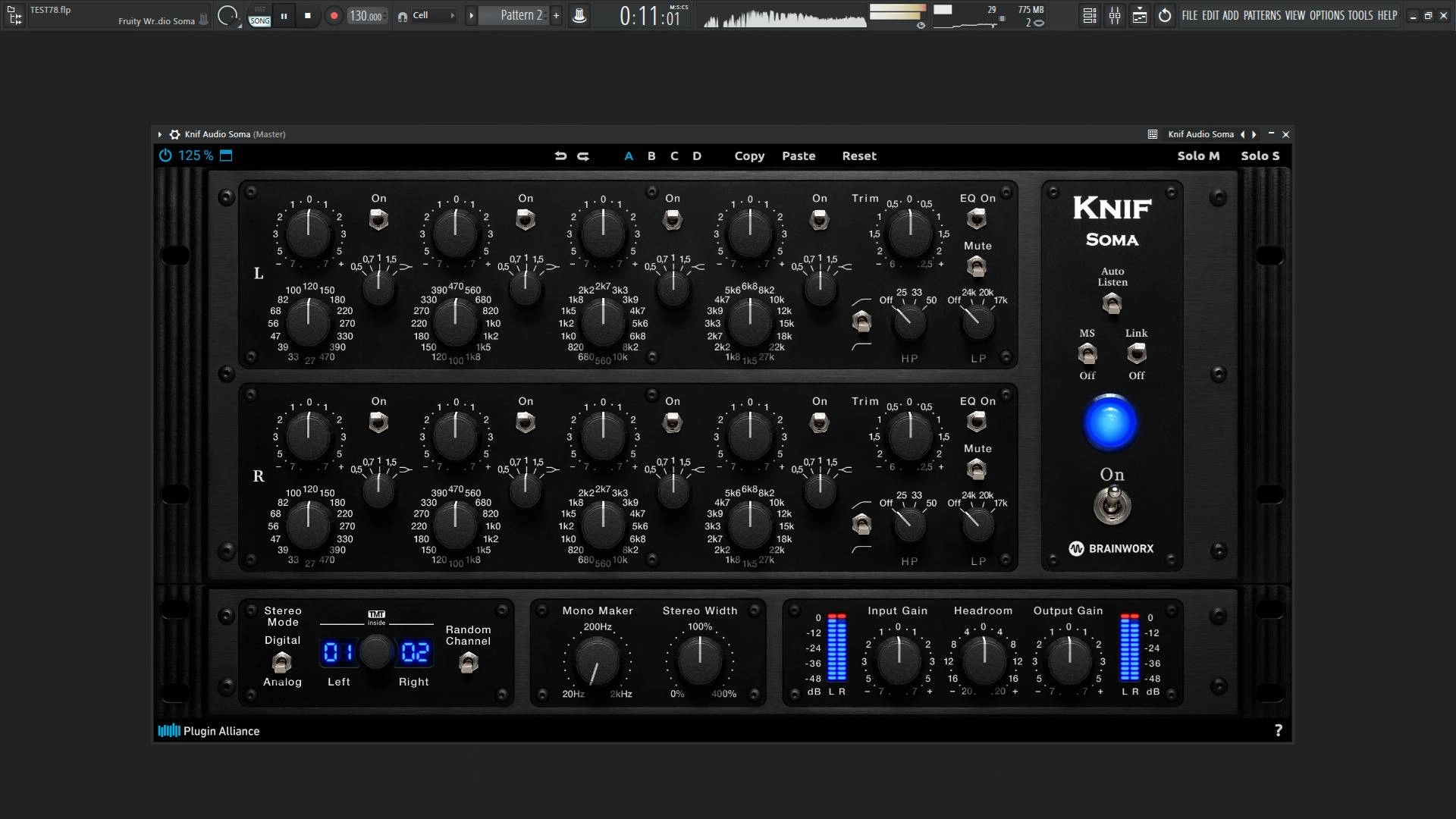Viewport: 1456px width, 819px height.
Task: Toggle L channel Mute switch
Action: (977, 266)
